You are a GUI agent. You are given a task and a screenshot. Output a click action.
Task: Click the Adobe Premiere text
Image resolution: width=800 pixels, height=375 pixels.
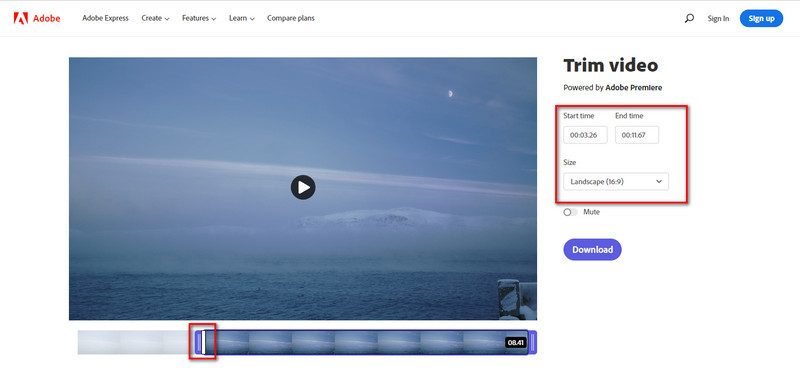[634, 88]
